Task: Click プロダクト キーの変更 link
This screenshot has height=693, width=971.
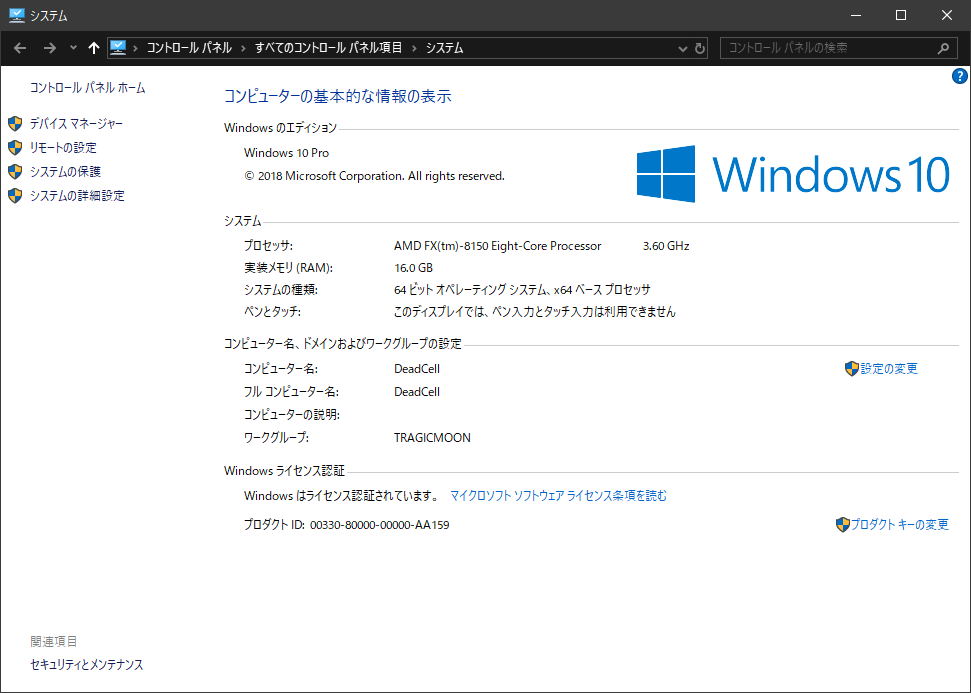Action: (x=899, y=525)
